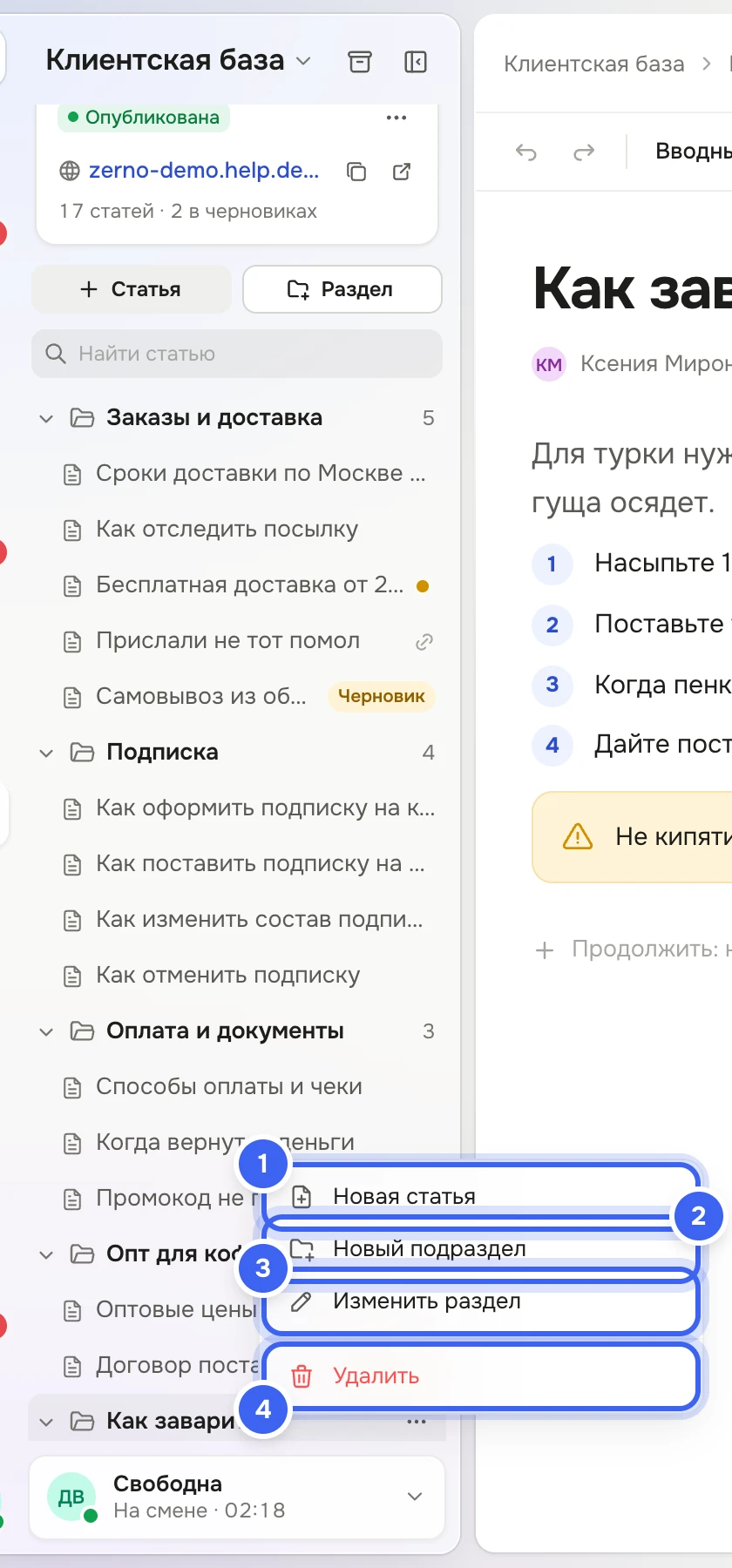Collapse the Как завари section chevron
Screen dimensions: 732x1568
pyautogui.click(x=46, y=1423)
